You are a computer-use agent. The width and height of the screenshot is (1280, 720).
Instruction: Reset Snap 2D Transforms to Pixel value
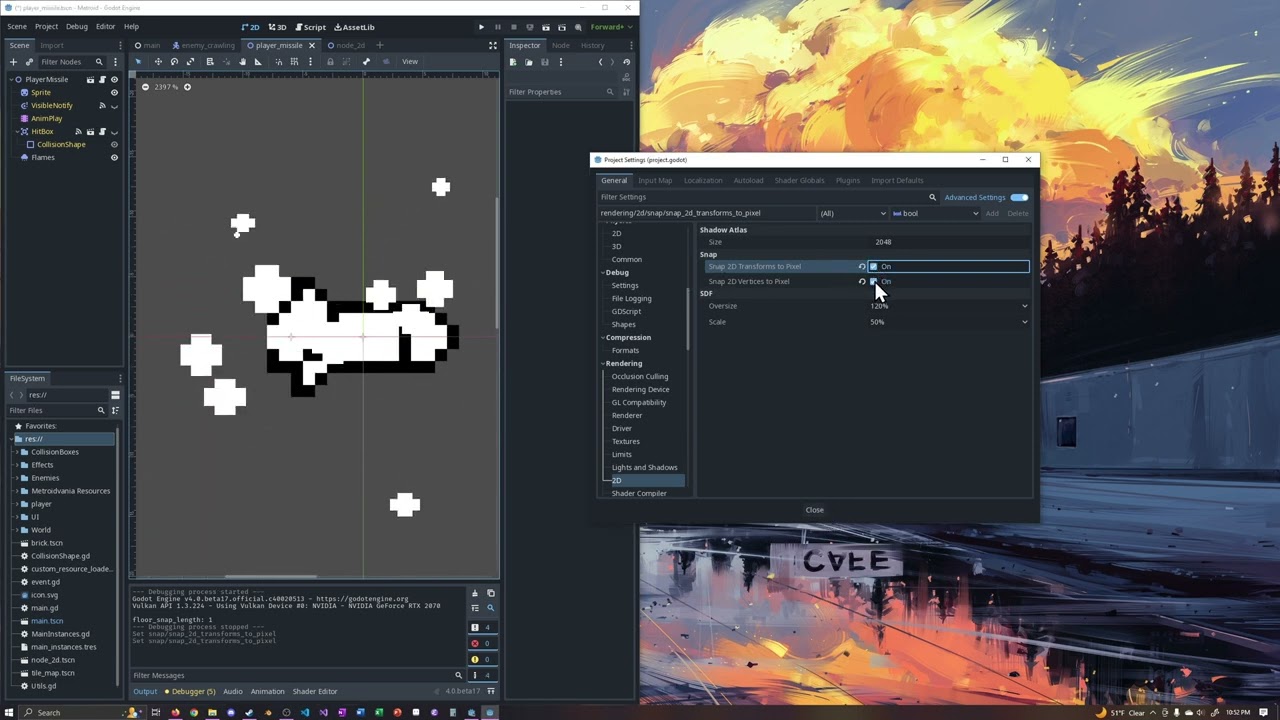862,267
